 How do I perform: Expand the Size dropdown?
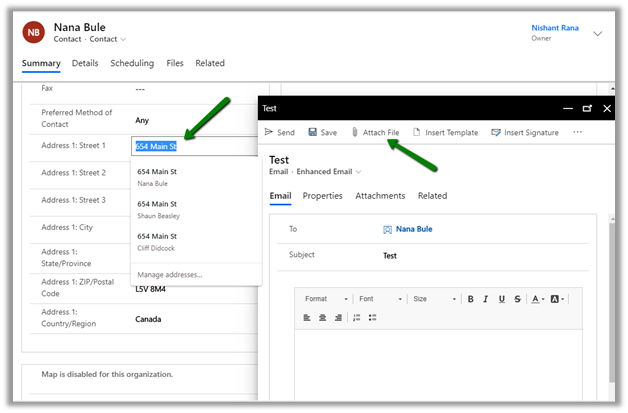pos(433,299)
